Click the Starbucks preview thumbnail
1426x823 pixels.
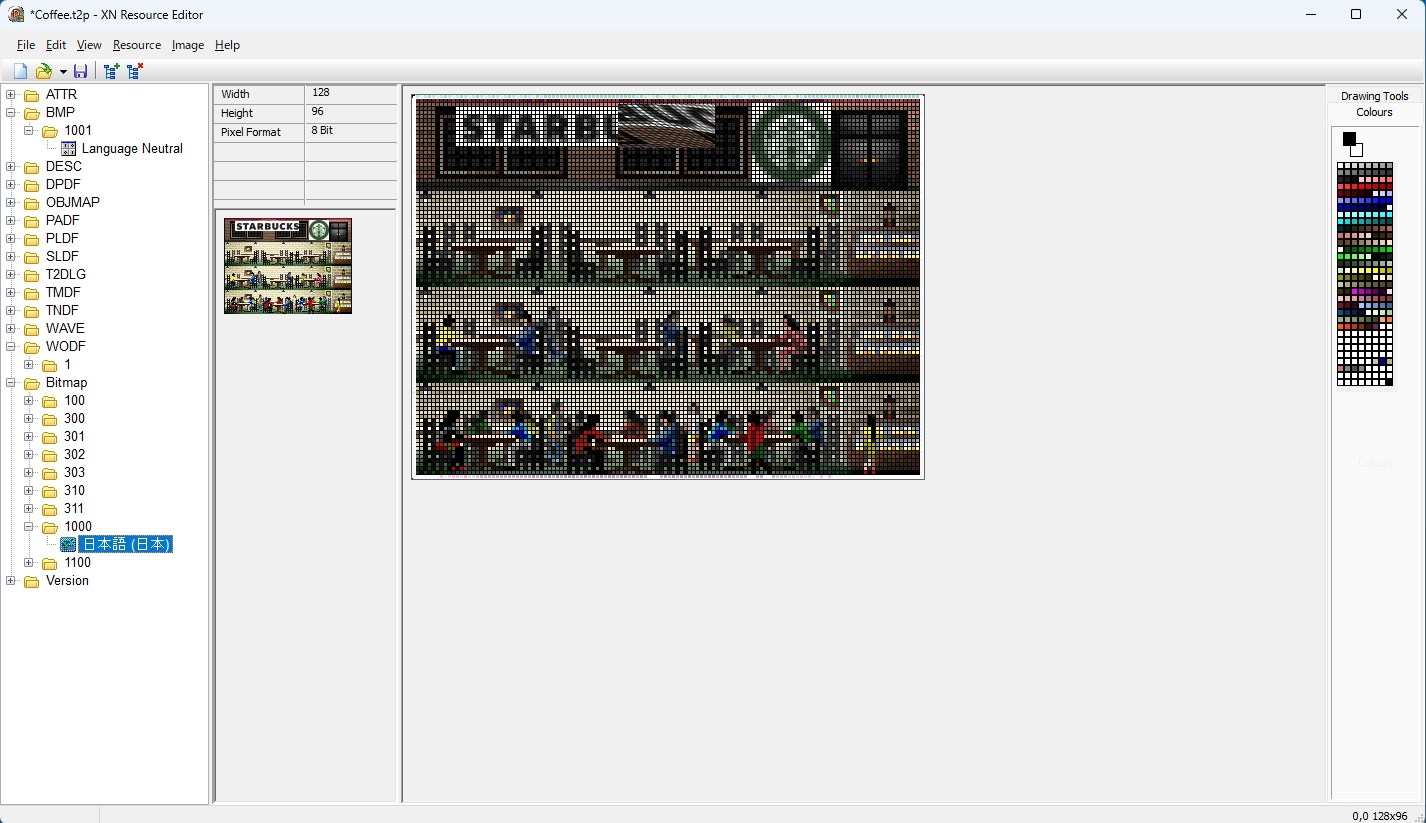[x=288, y=266]
